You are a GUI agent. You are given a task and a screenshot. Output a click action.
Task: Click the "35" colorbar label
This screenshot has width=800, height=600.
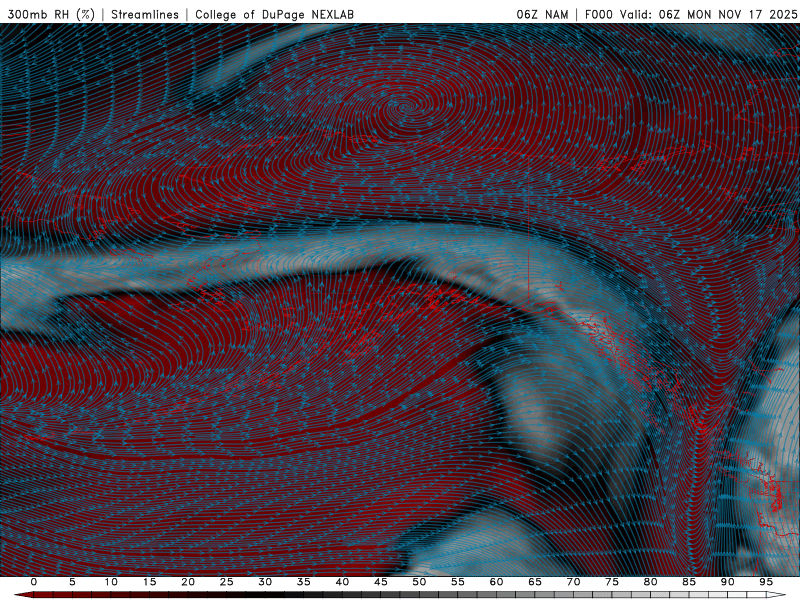(303, 582)
